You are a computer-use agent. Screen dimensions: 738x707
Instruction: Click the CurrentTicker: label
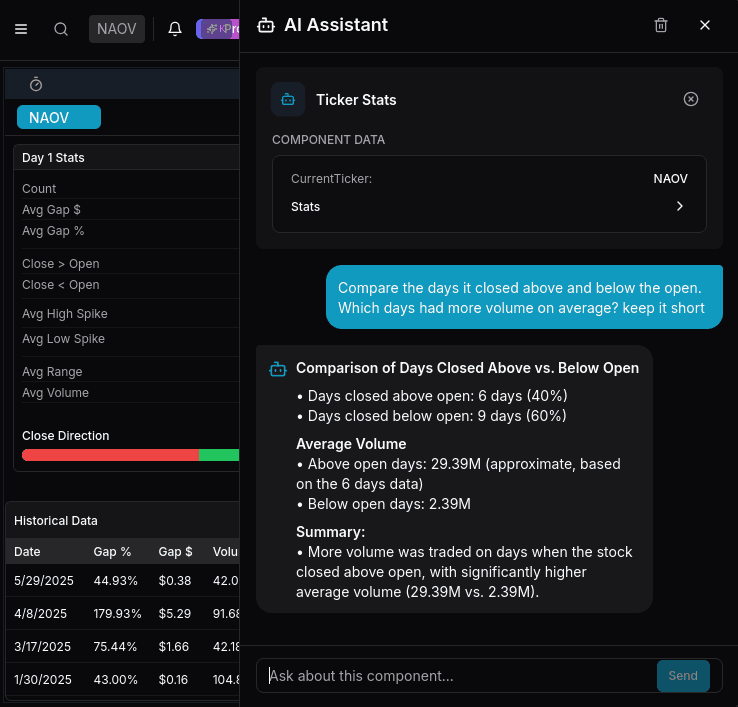(331, 179)
